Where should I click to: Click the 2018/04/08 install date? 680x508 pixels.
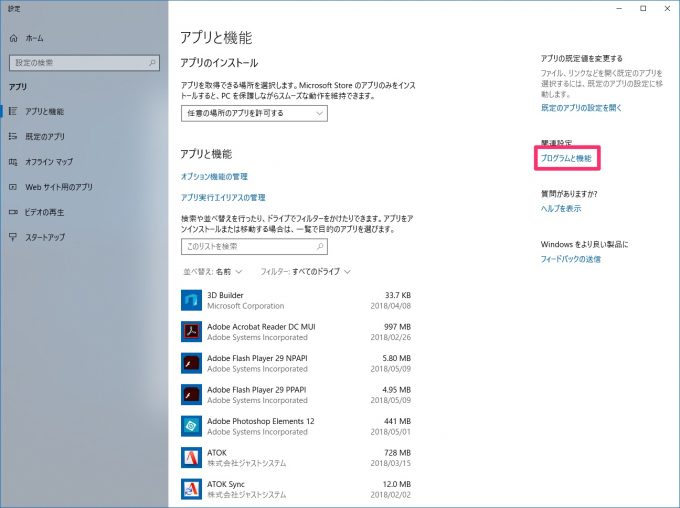click(390, 306)
